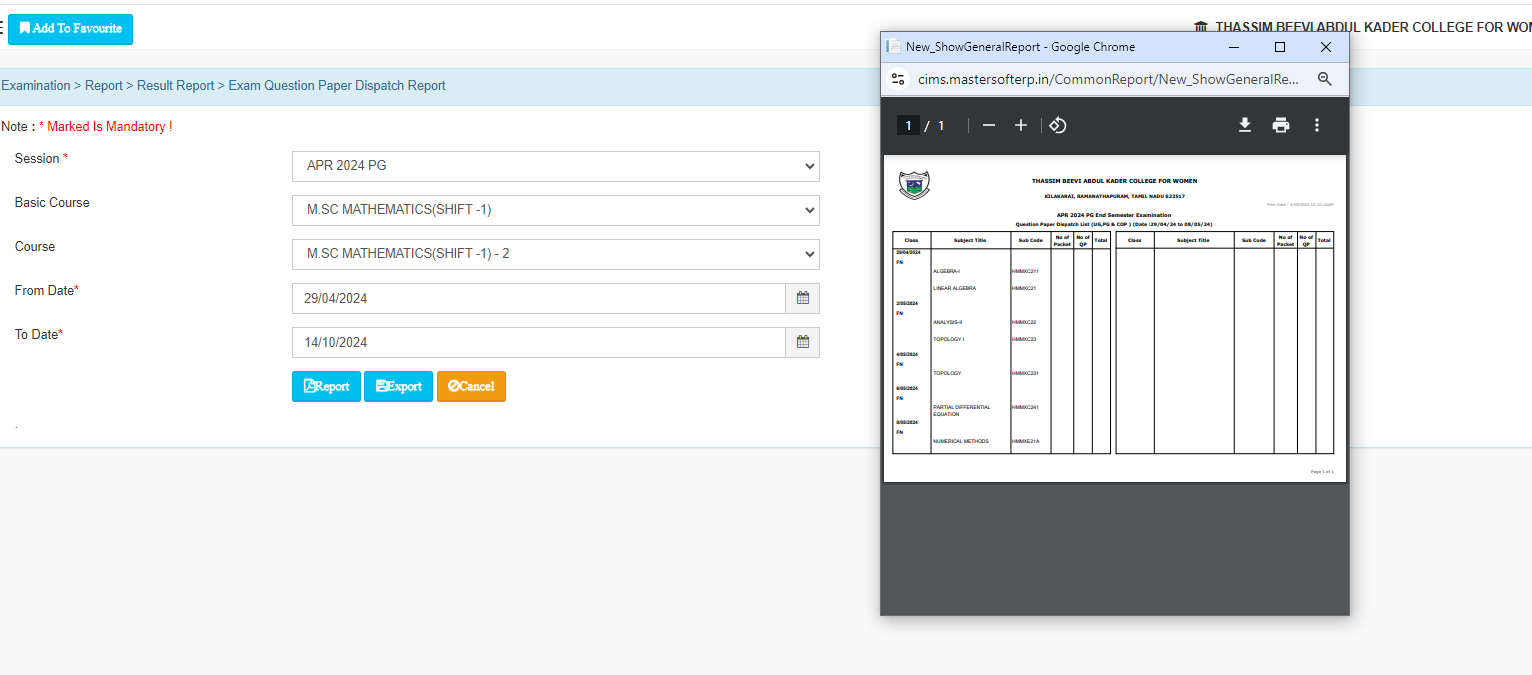View site information in address bar

(x=898, y=79)
